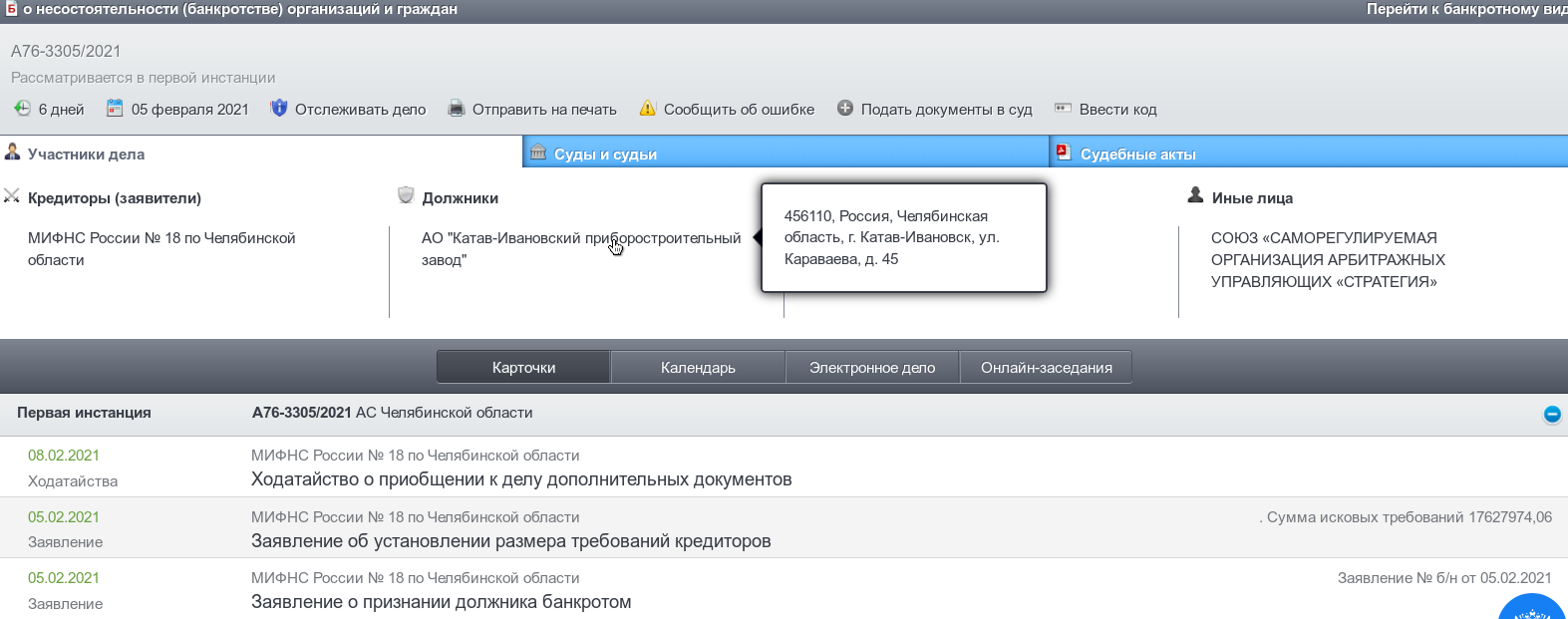Click creditor МИФНС России № 18 in Кредиторы
This screenshot has height=619, width=1568.
(161, 248)
